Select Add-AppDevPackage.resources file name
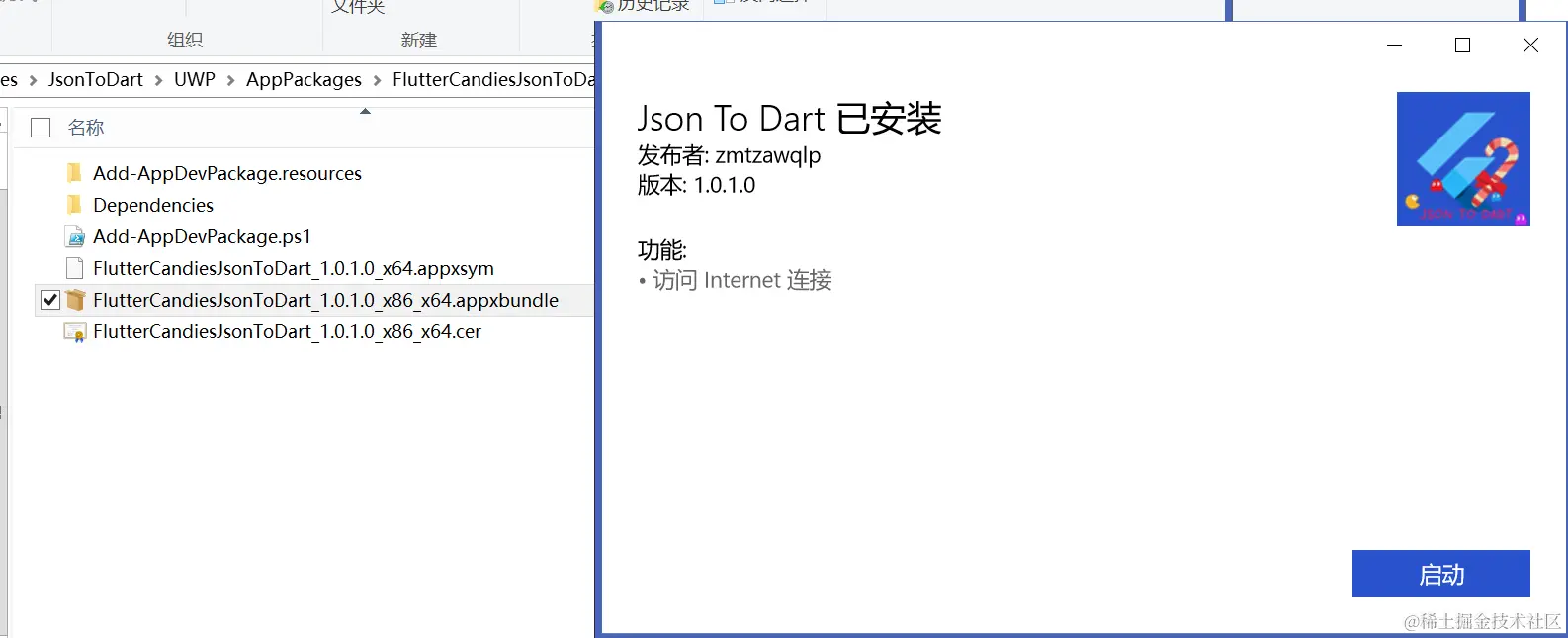1568x638 pixels. 227,173
